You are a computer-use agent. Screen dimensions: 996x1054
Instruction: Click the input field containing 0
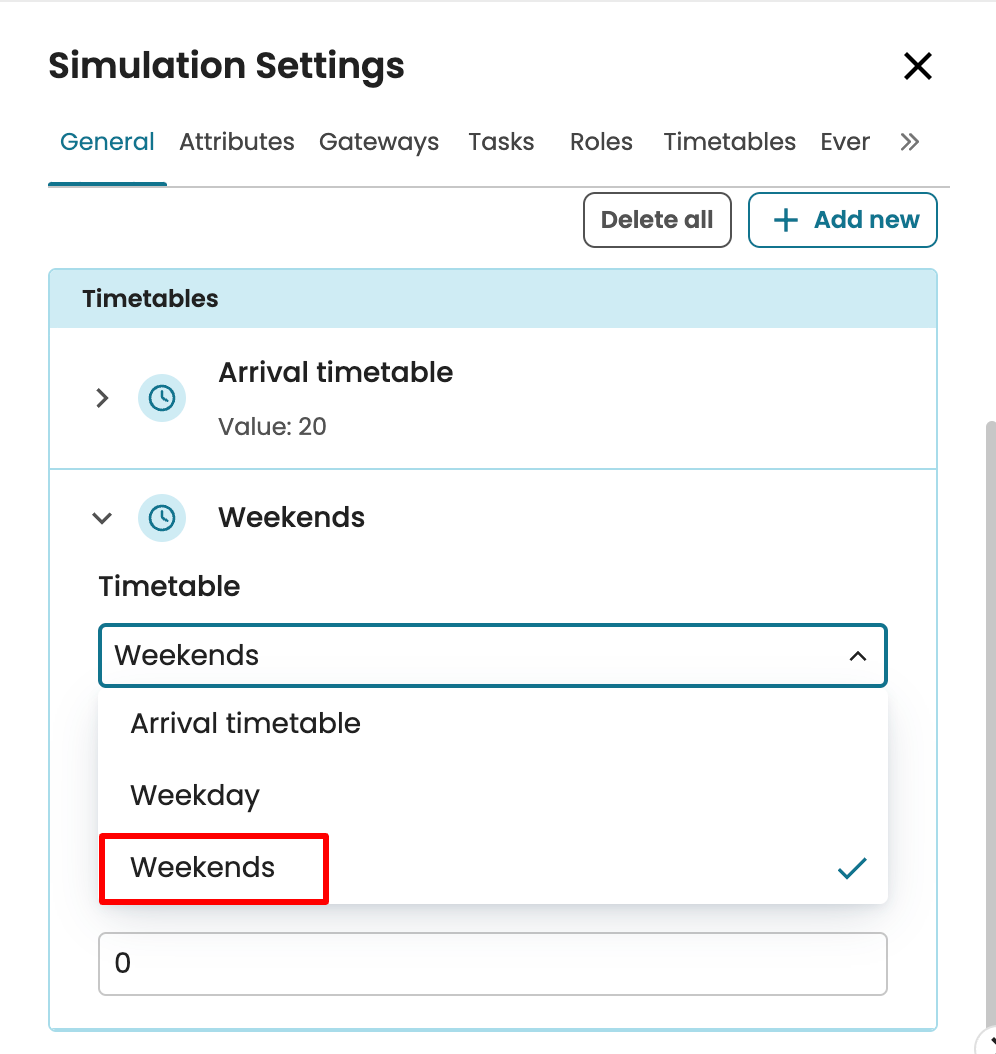492,964
